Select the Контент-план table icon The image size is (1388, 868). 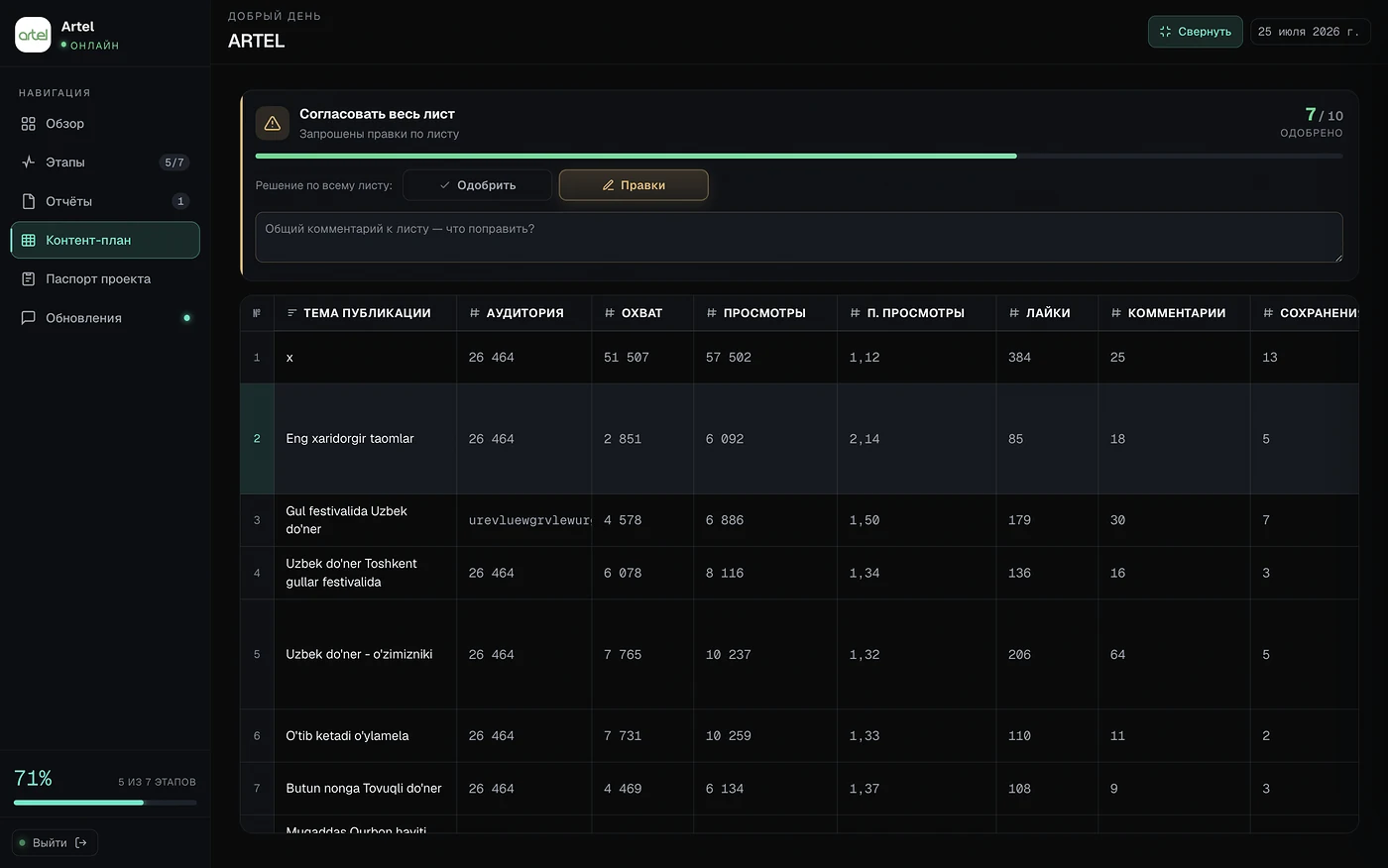tap(29, 240)
